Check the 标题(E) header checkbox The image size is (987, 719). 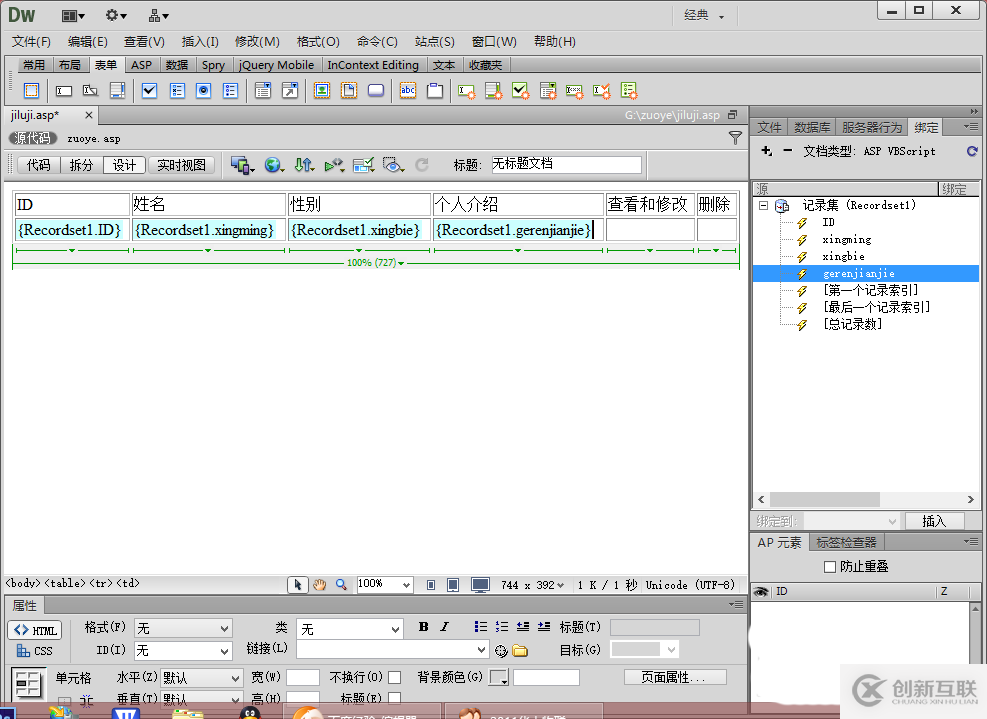point(395,698)
